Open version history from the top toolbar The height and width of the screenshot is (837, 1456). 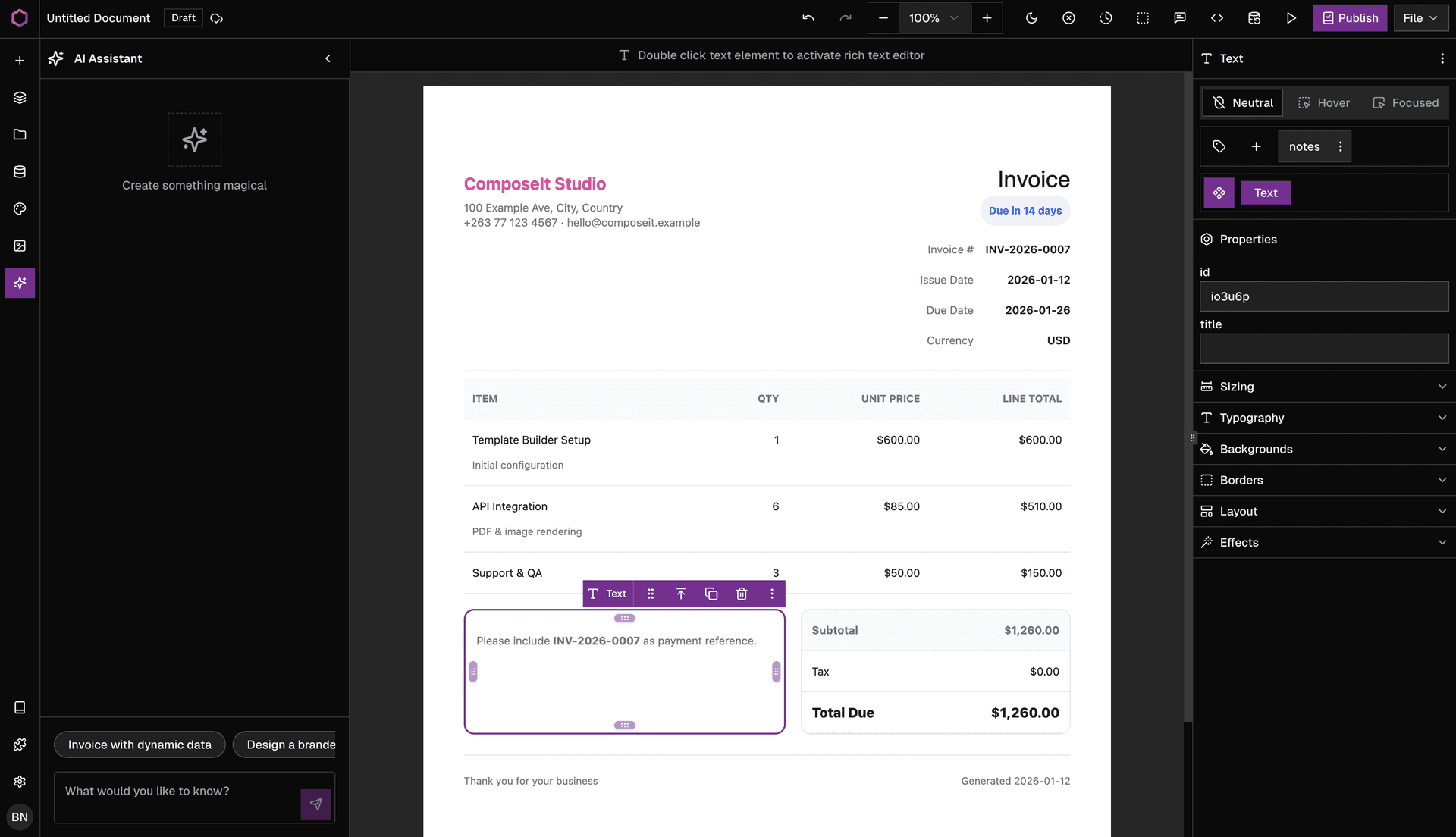(1106, 17)
